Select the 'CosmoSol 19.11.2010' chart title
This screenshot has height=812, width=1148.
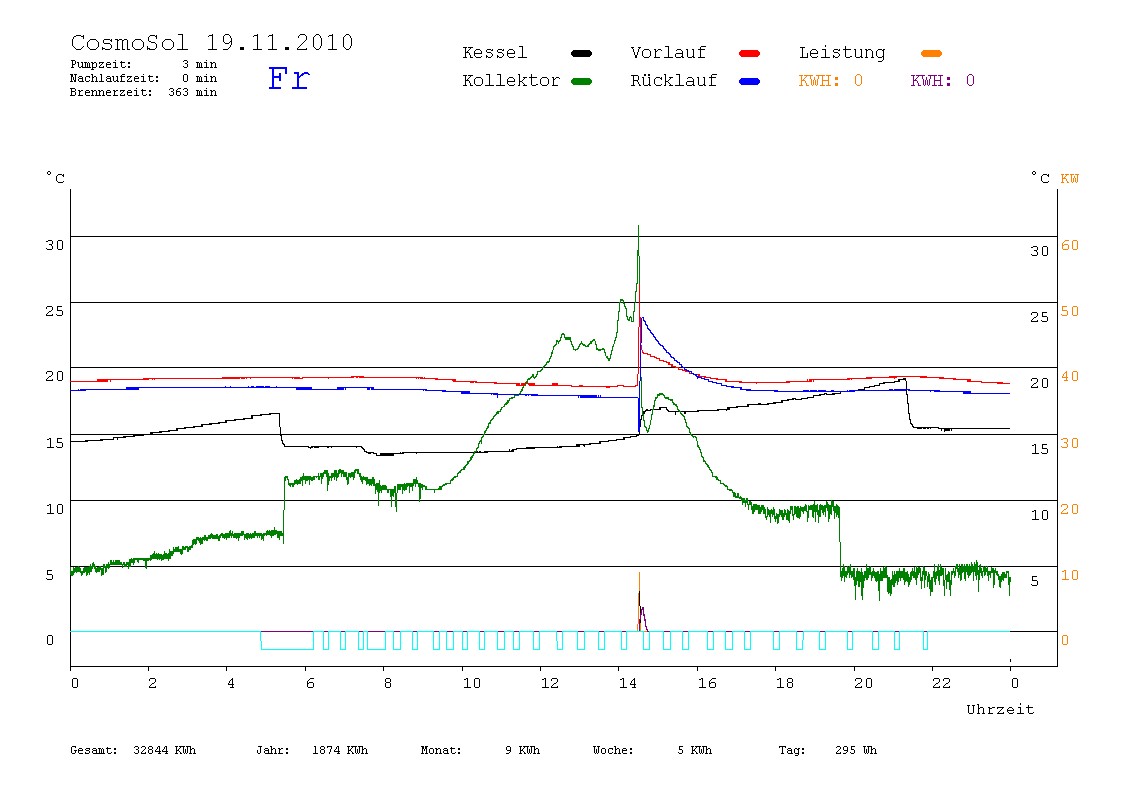(212, 42)
